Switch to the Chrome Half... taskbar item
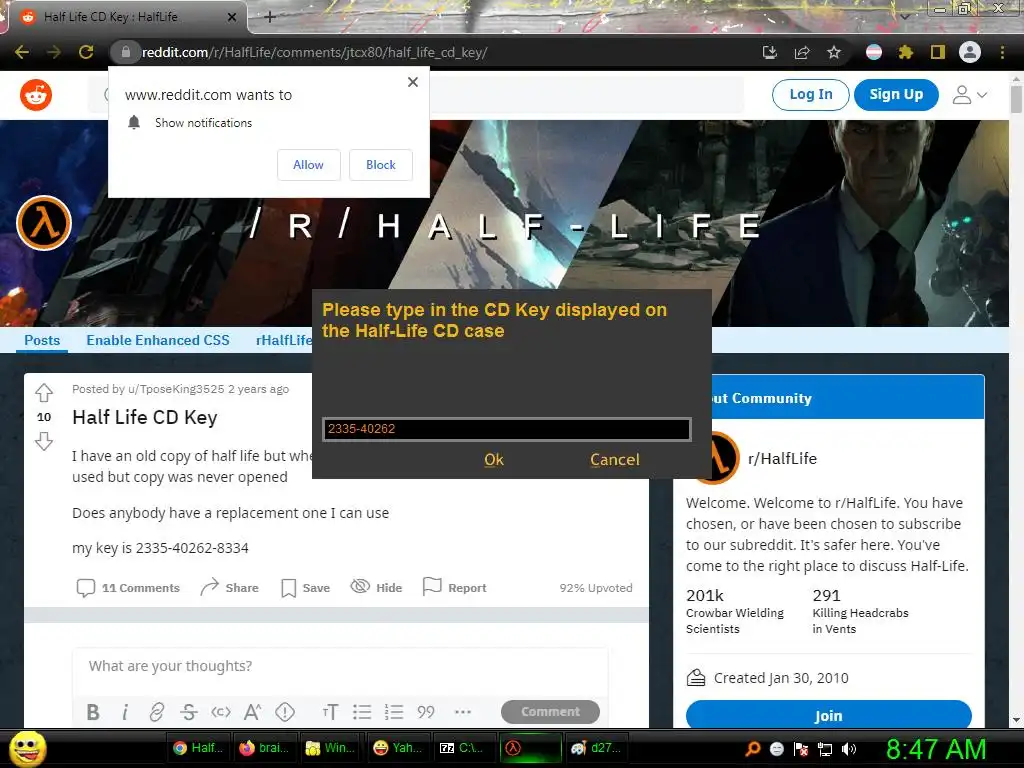 pyautogui.click(x=199, y=748)
